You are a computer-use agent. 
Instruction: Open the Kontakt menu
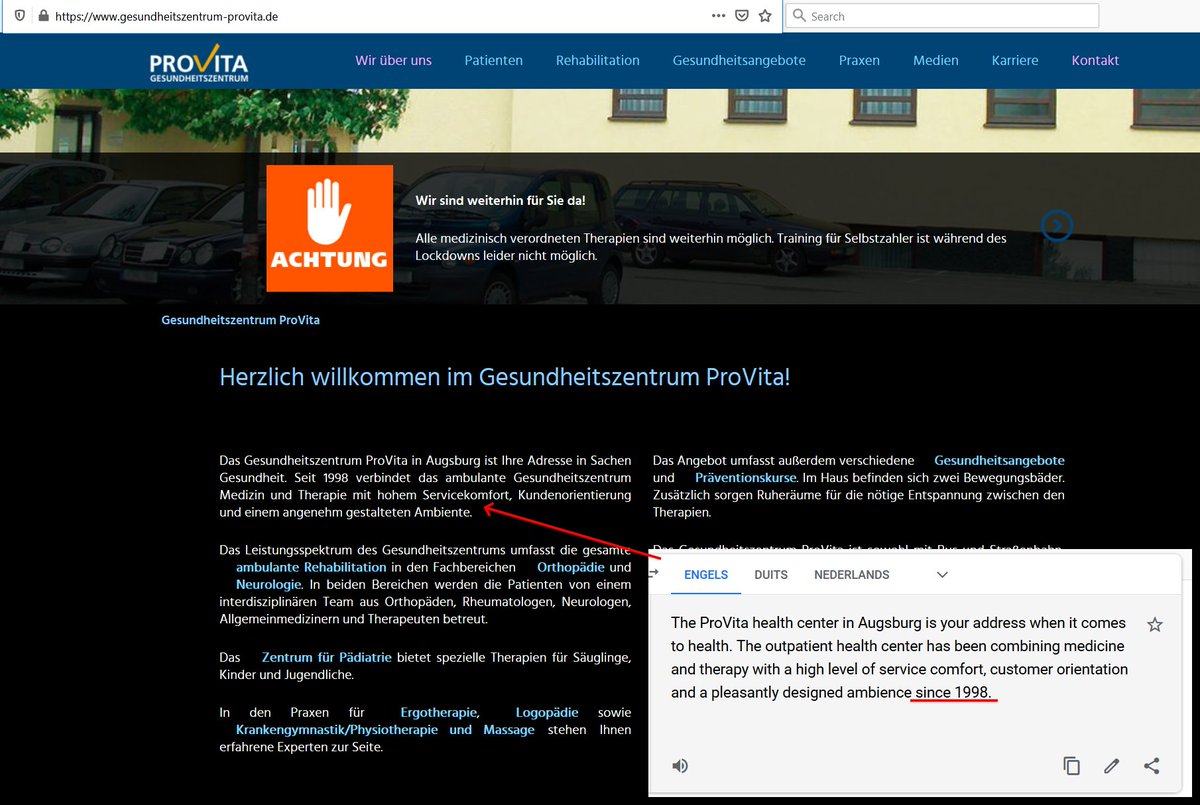[1095, 60]
